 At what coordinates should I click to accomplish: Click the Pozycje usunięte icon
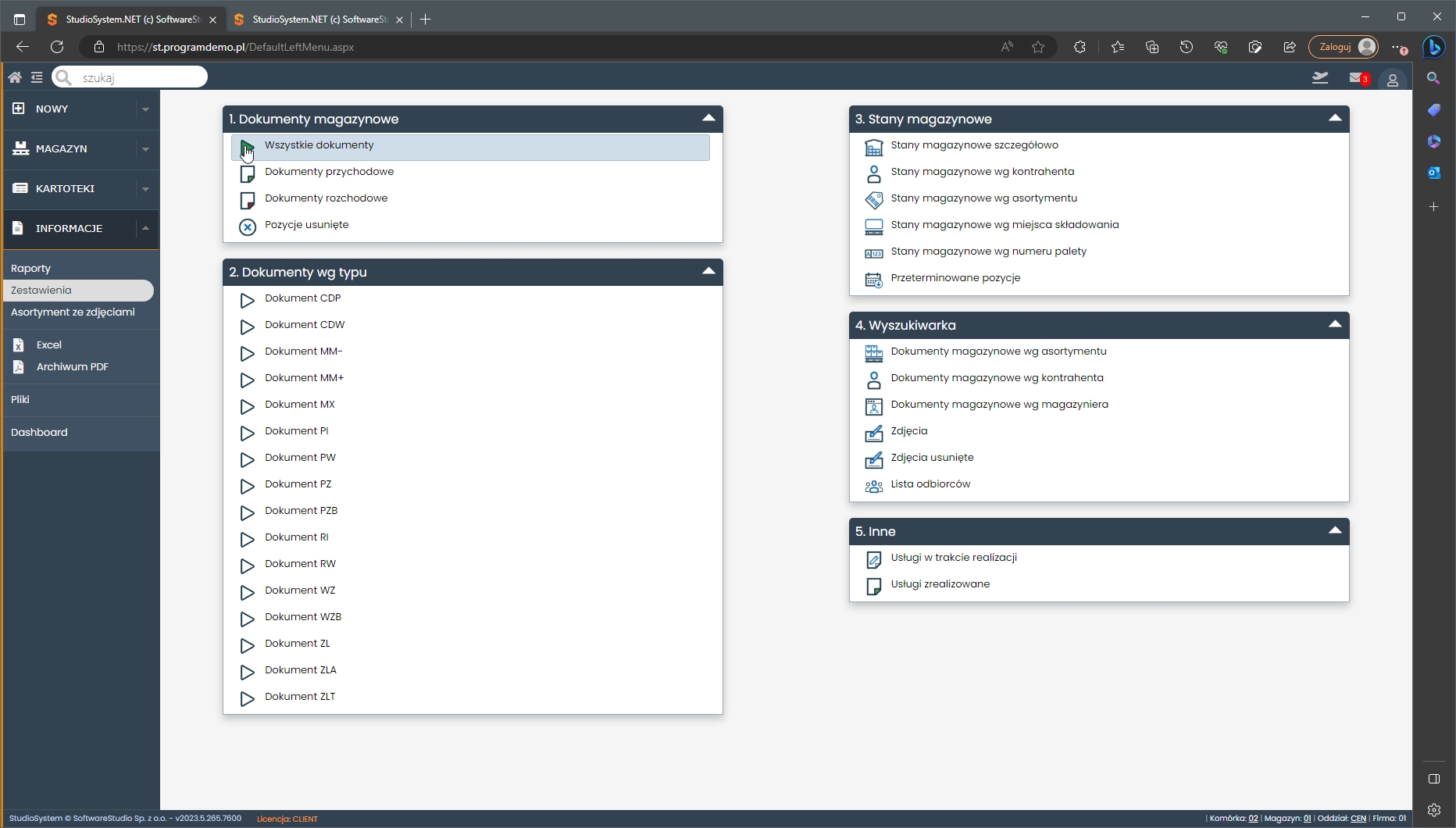[x=248, y=227]
